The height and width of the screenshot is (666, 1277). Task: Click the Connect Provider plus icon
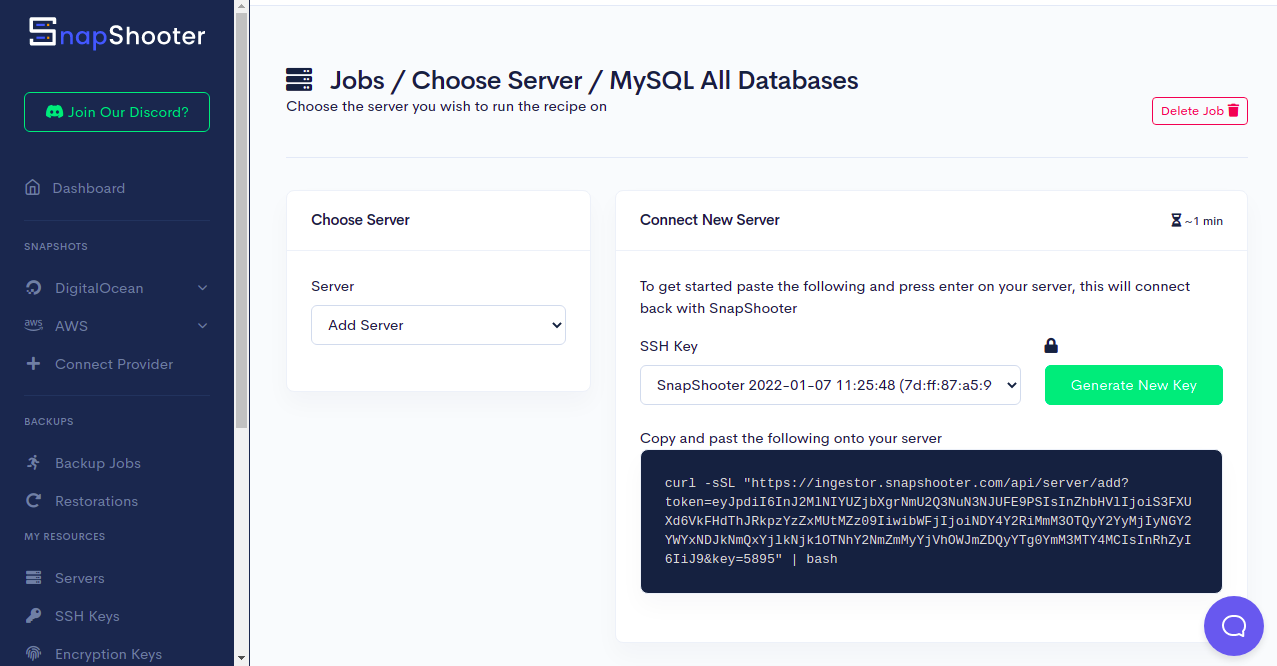(x=33, y=364)
